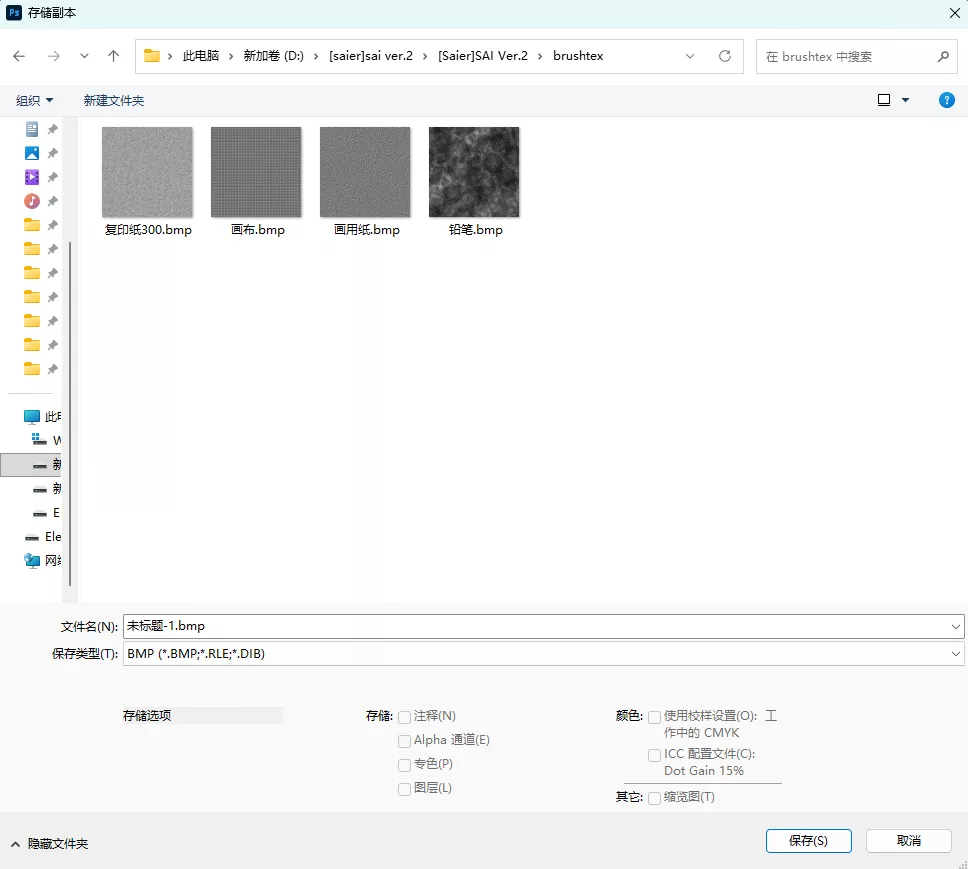Enable the Alpha 通道 checkbox
The height and width of the screenshot is (869, 968).
[405, 741]
